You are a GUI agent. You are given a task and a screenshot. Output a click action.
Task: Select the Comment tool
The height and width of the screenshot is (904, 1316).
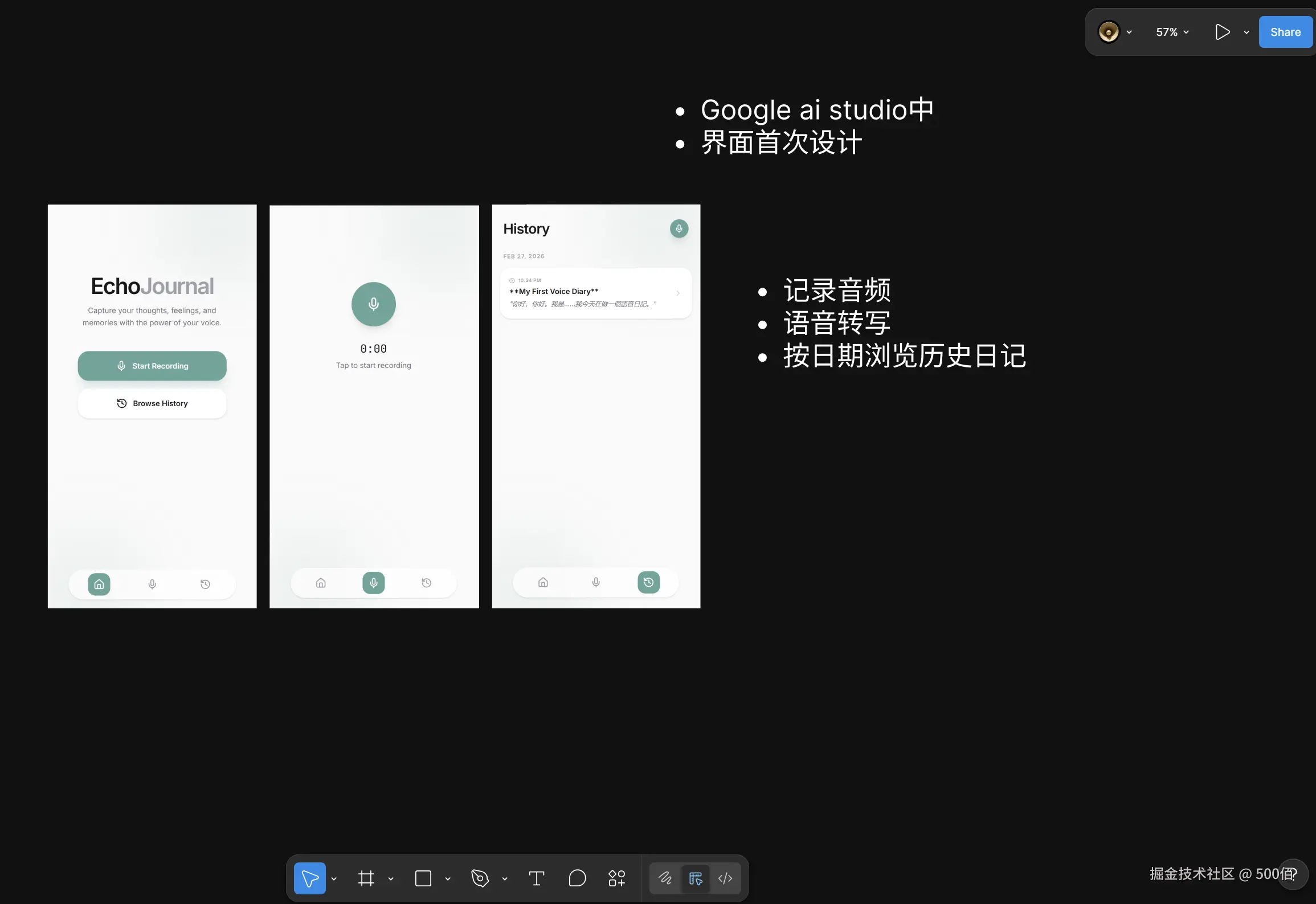click(577, 878)
